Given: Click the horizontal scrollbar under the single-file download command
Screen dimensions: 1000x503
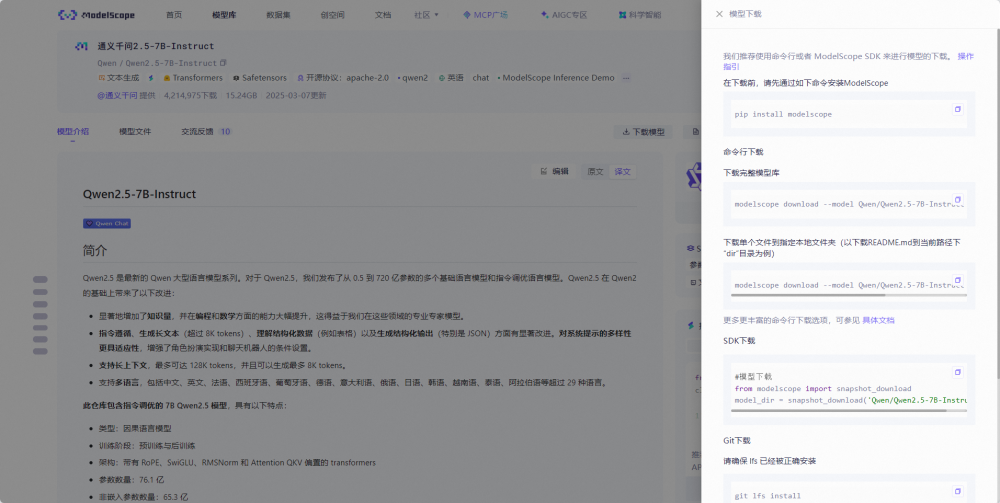Looking at the screenshot, I should point(808,295).
